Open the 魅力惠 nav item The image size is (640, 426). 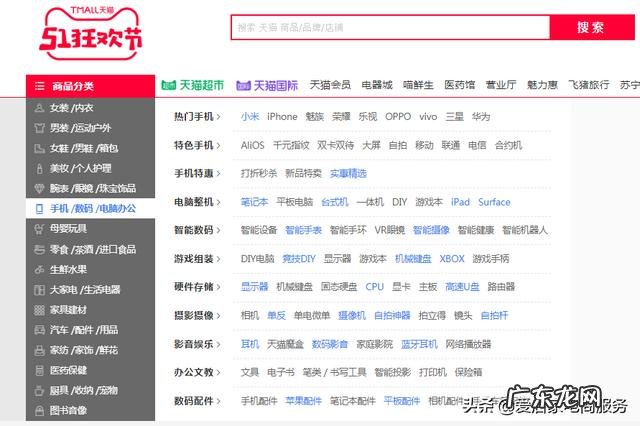point(542,85)
